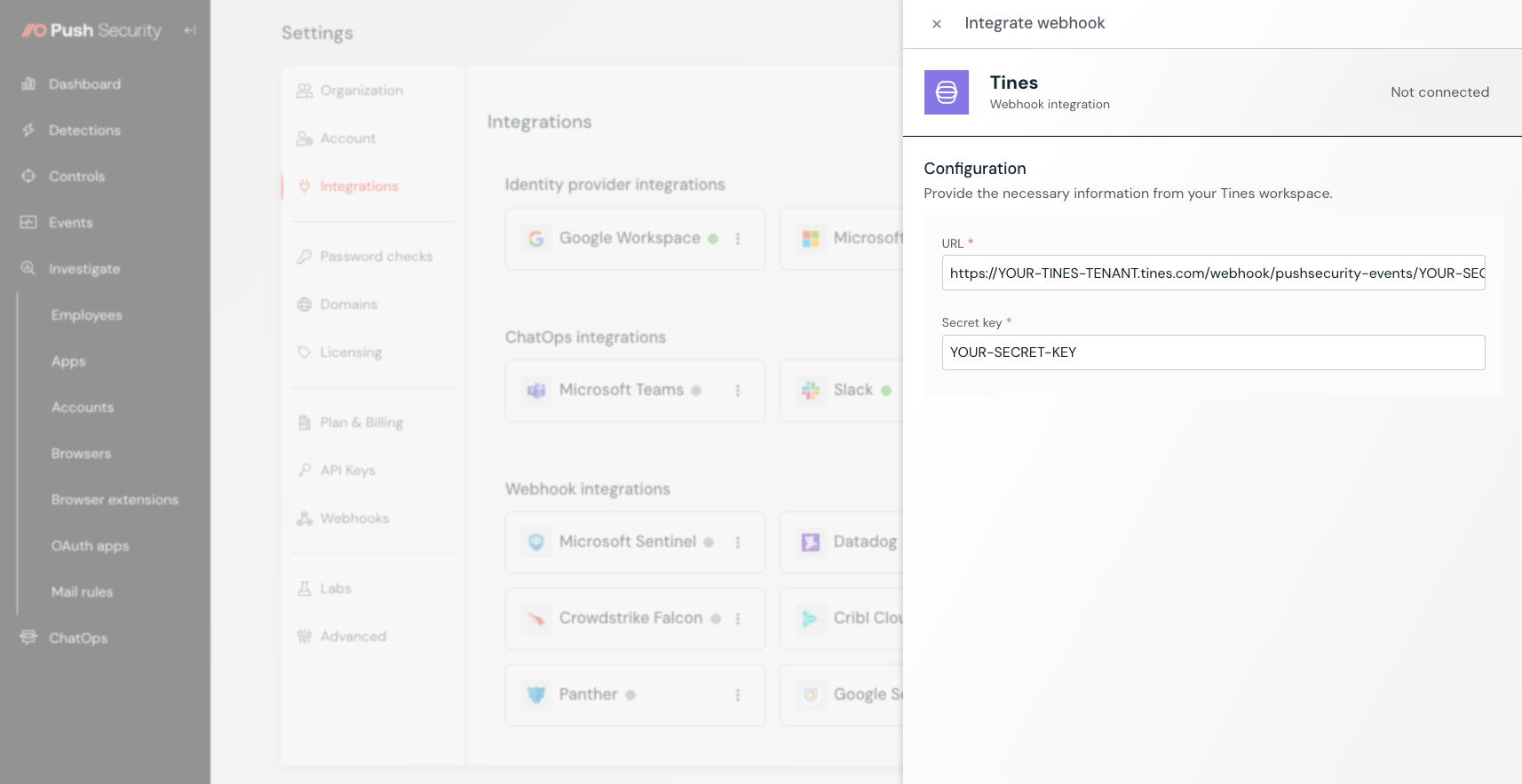1522x784 pixels.
Task: Open Accounts under Investigate
Action: pyautogui.click(x=83, y=408)
